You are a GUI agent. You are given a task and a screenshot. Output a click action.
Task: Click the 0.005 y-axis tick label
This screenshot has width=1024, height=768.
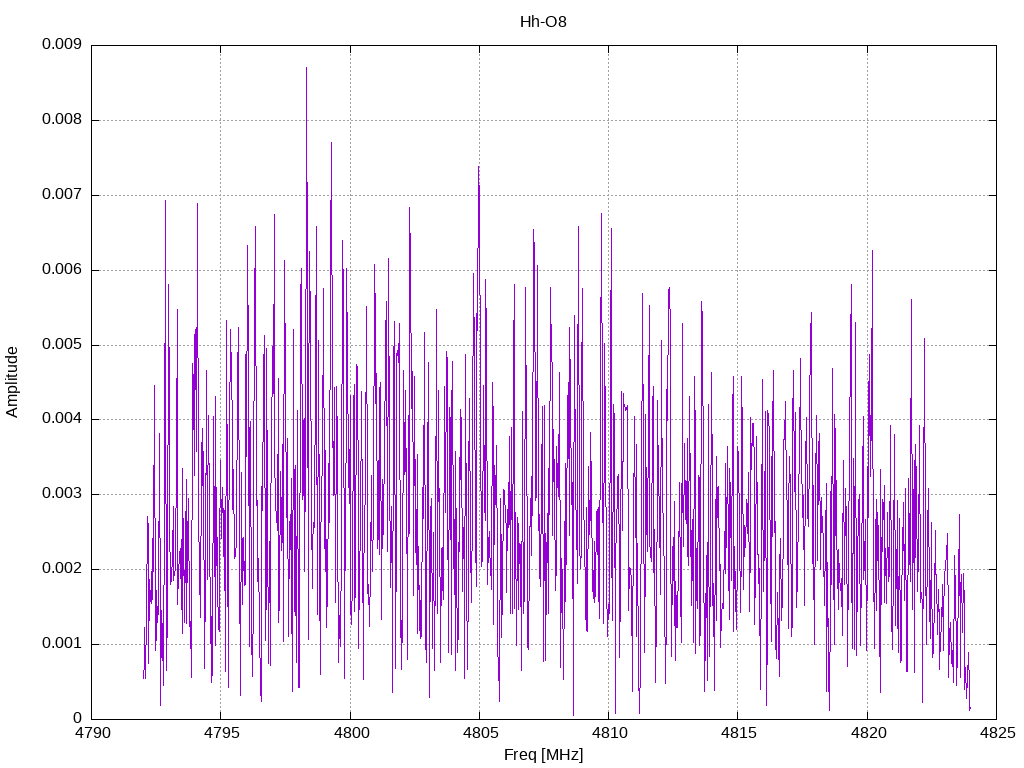pos(62,344)
